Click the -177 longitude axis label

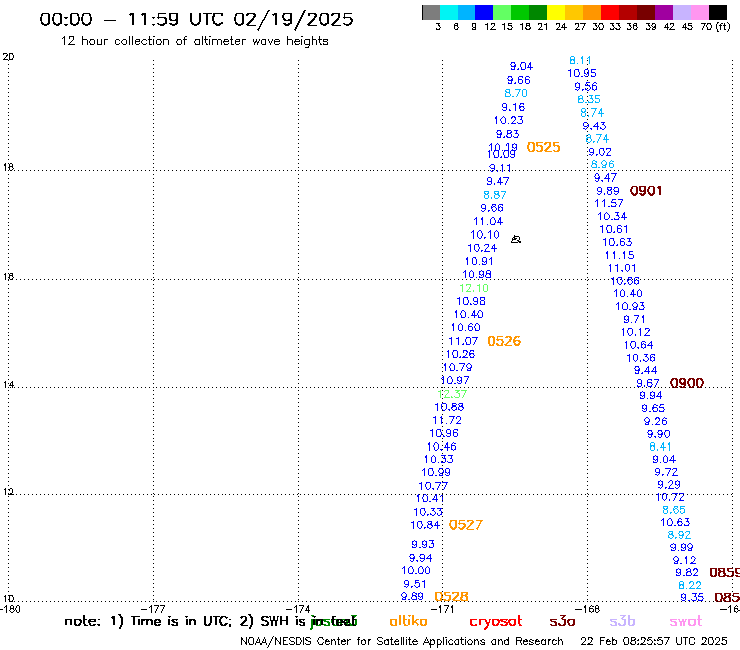tap(153, 609)
